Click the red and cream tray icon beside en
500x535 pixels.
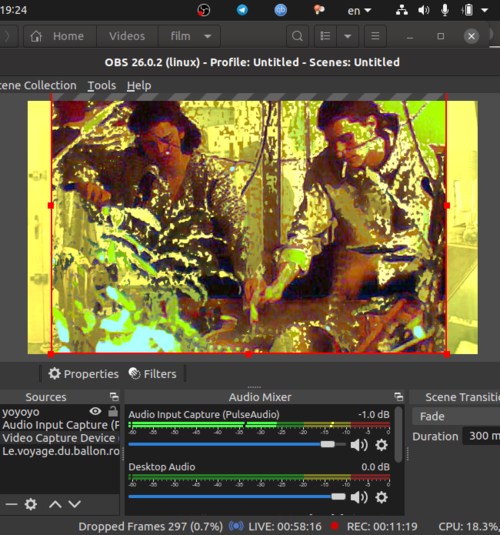click(319, 10)
